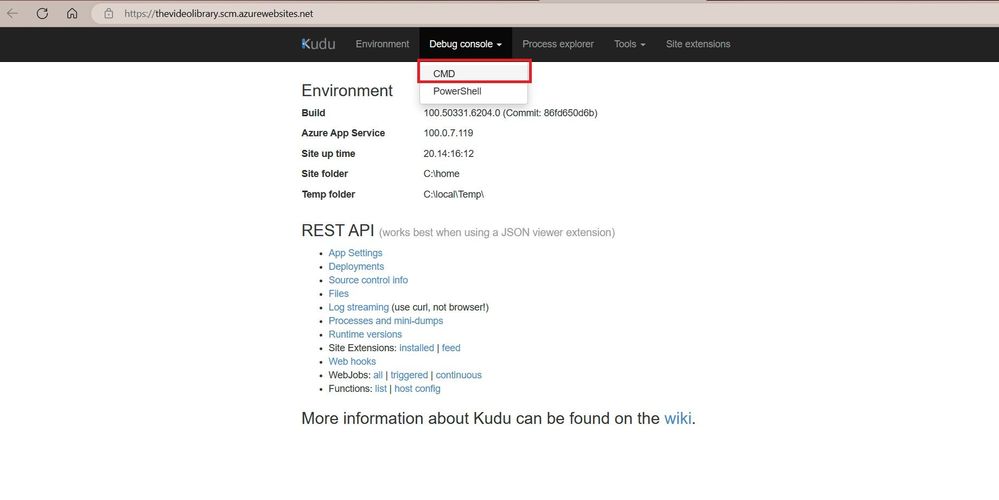Choose CMD from Debug console menu
The image size is (999, 500).
[x=473, y=73]
